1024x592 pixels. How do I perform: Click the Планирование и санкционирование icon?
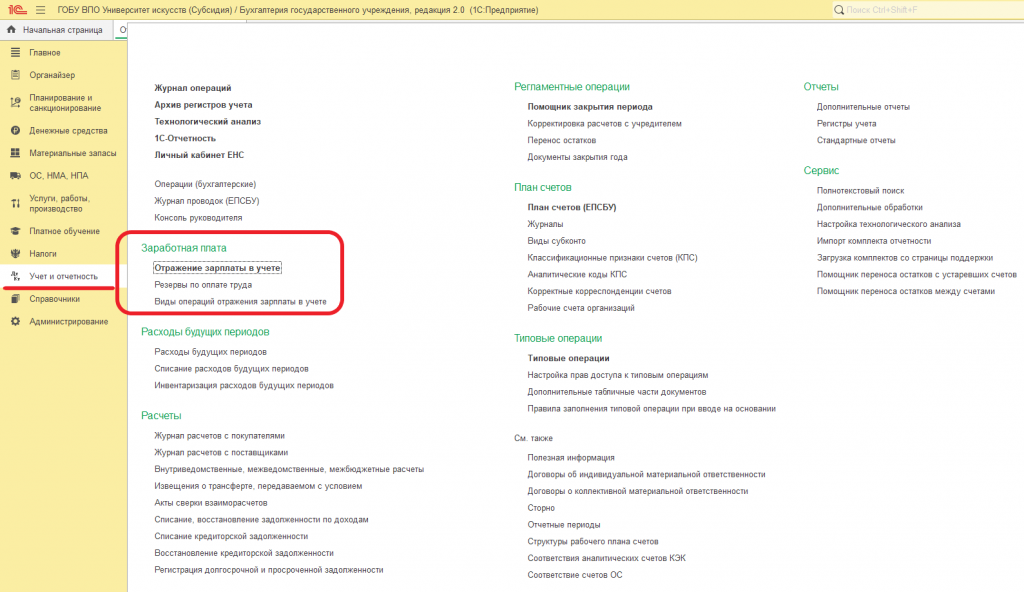pos(15,103)
